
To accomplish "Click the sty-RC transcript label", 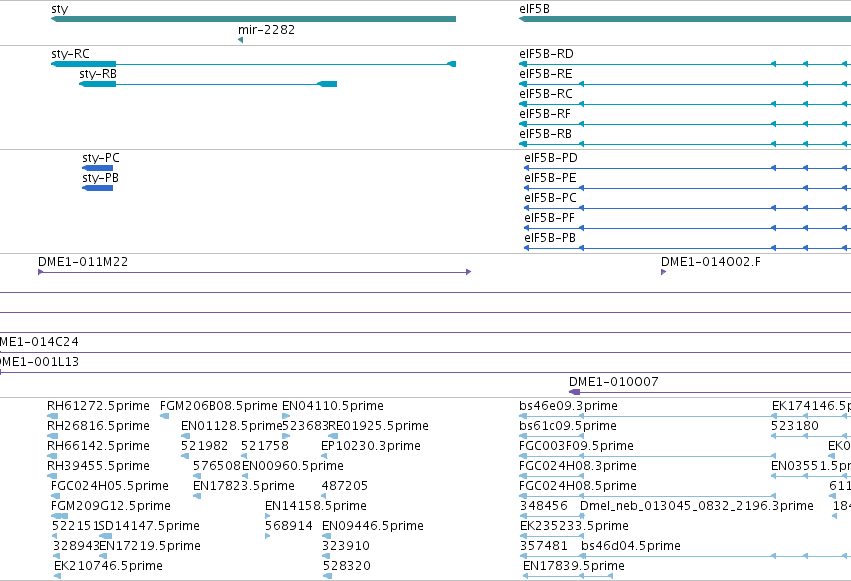I will (x=70, y=54).
